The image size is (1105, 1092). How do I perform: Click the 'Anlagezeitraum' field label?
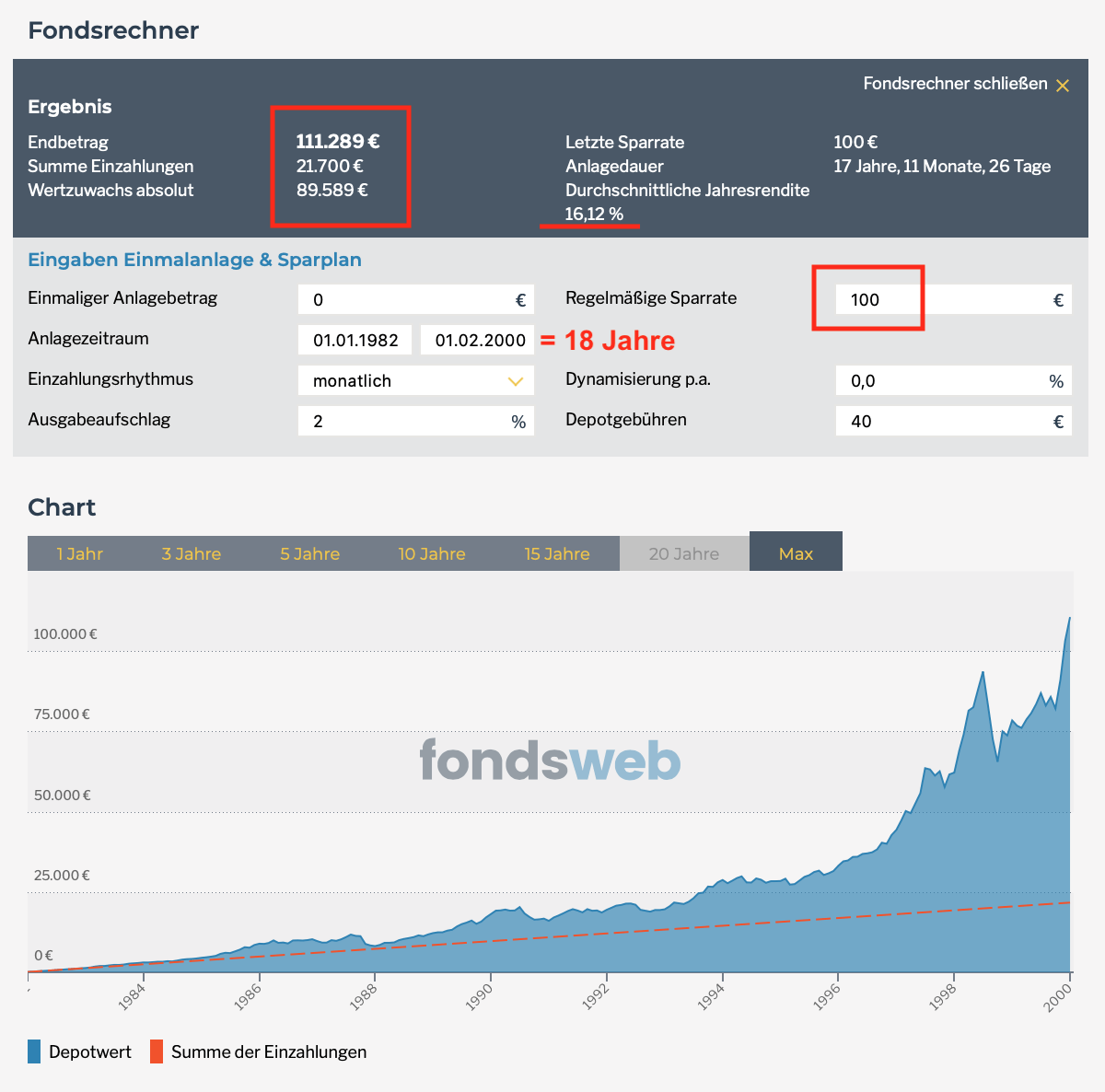[88, 339]
